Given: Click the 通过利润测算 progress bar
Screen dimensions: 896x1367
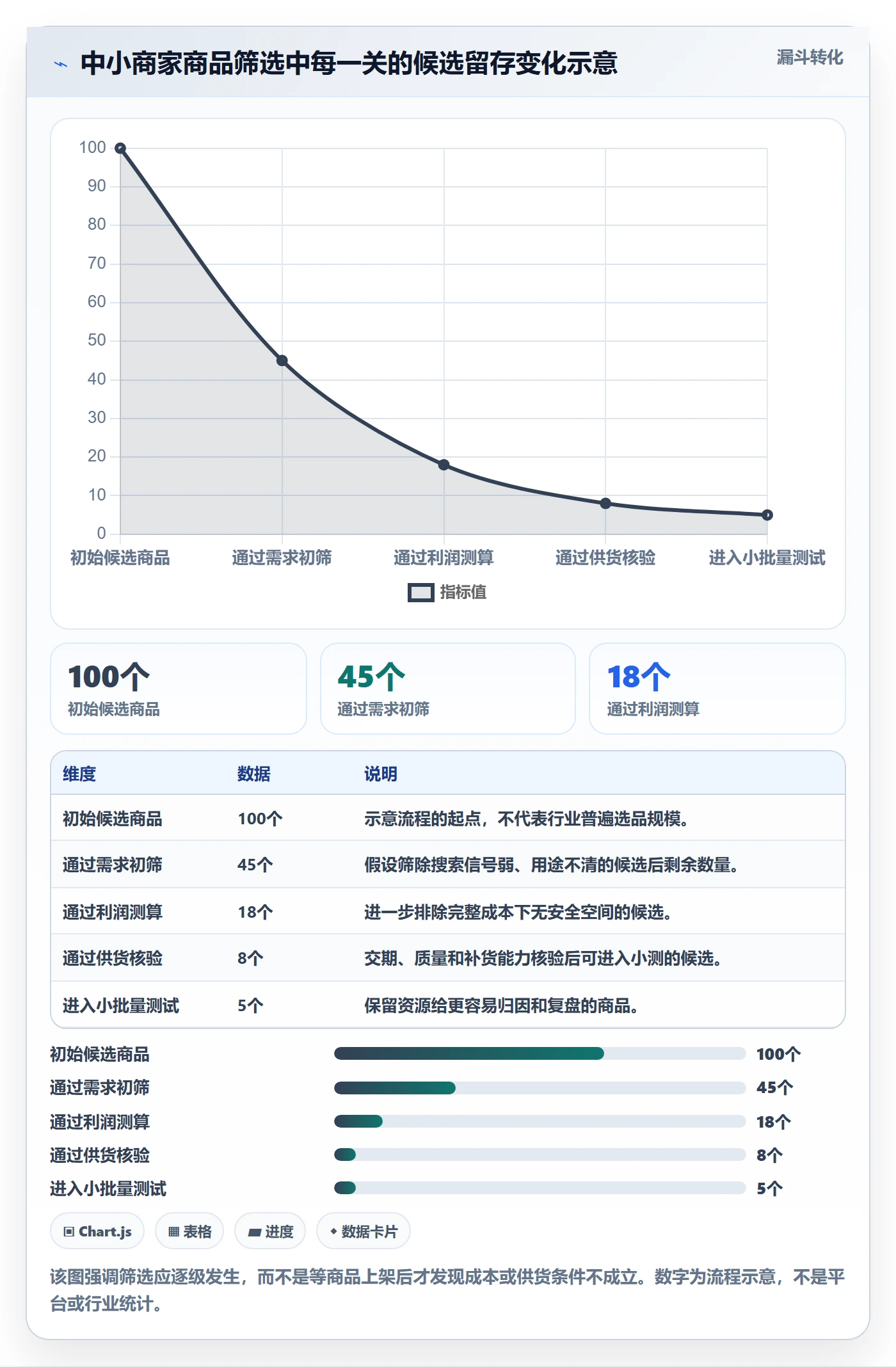Looking at the screenshot, I should [x=540, y=1121].
